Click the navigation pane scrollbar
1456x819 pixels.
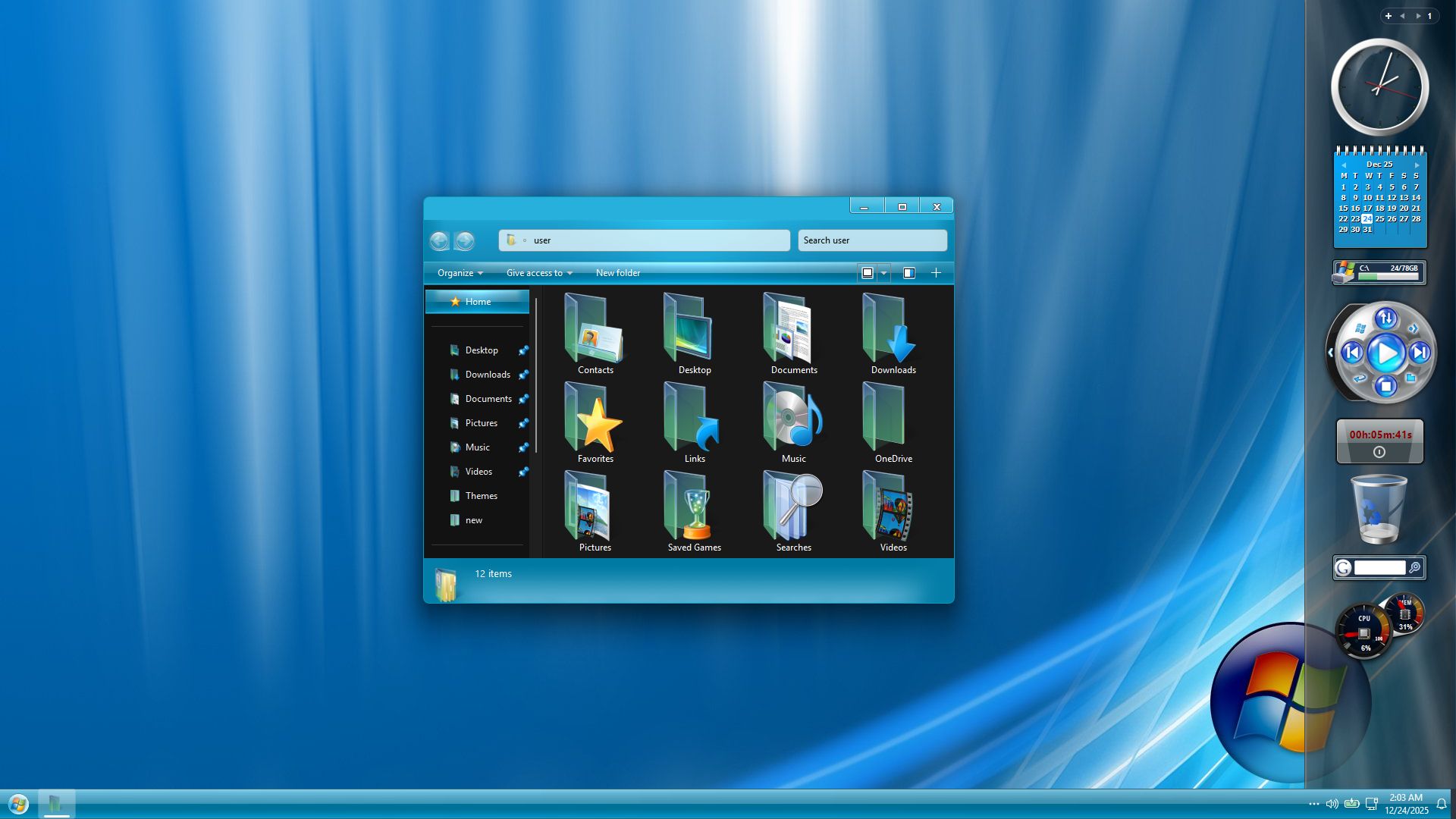[536, 375]
